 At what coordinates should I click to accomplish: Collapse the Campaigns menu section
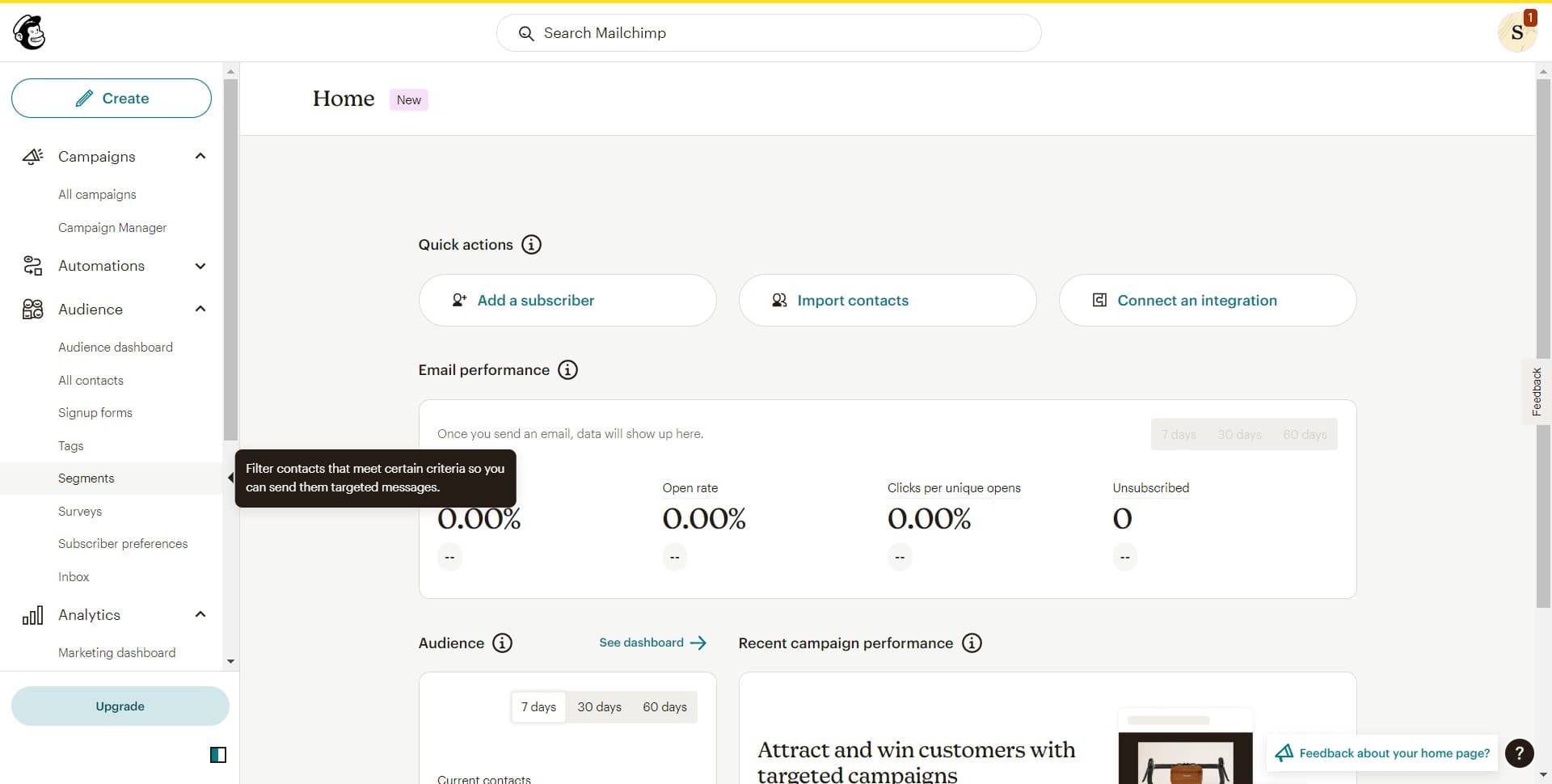pyautogui.click(x=200, y=157)
